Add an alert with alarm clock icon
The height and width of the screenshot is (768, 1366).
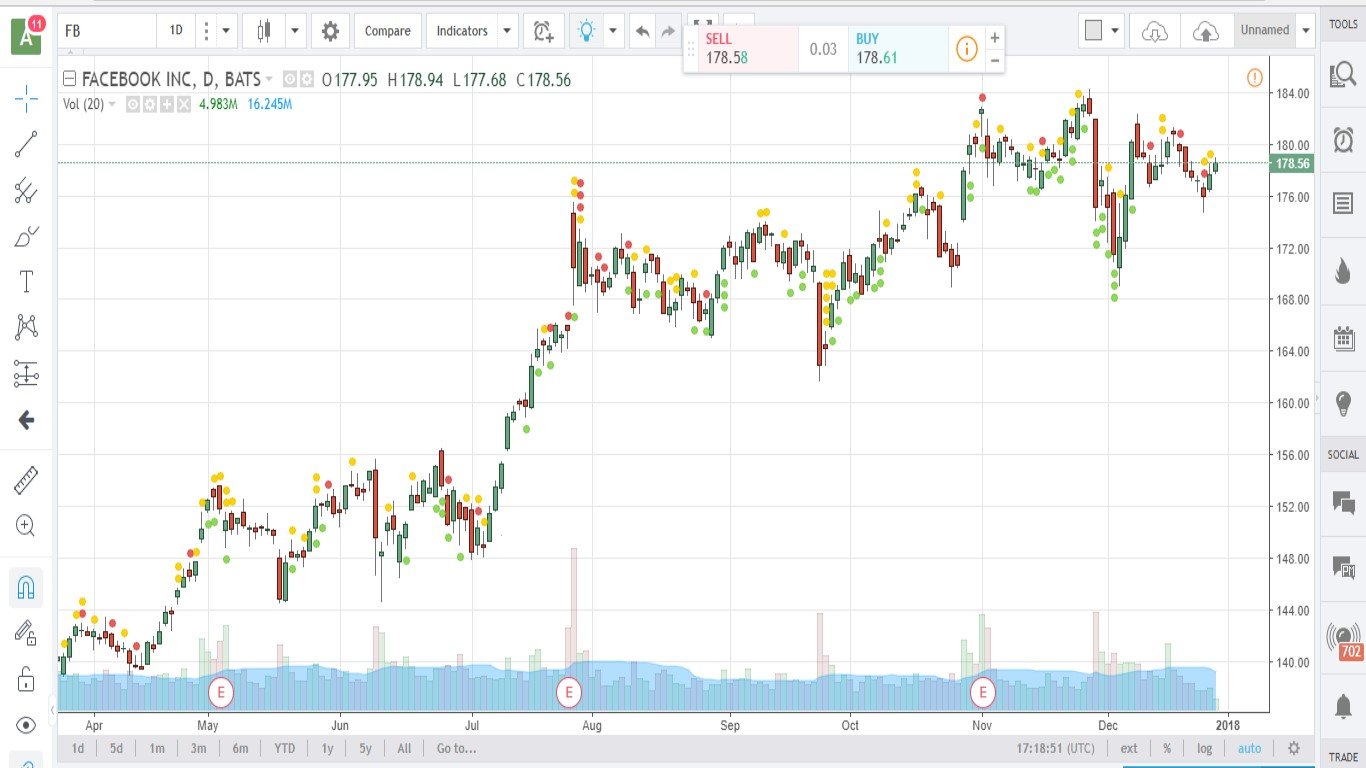pyautogui.click(x=543, y=31)
